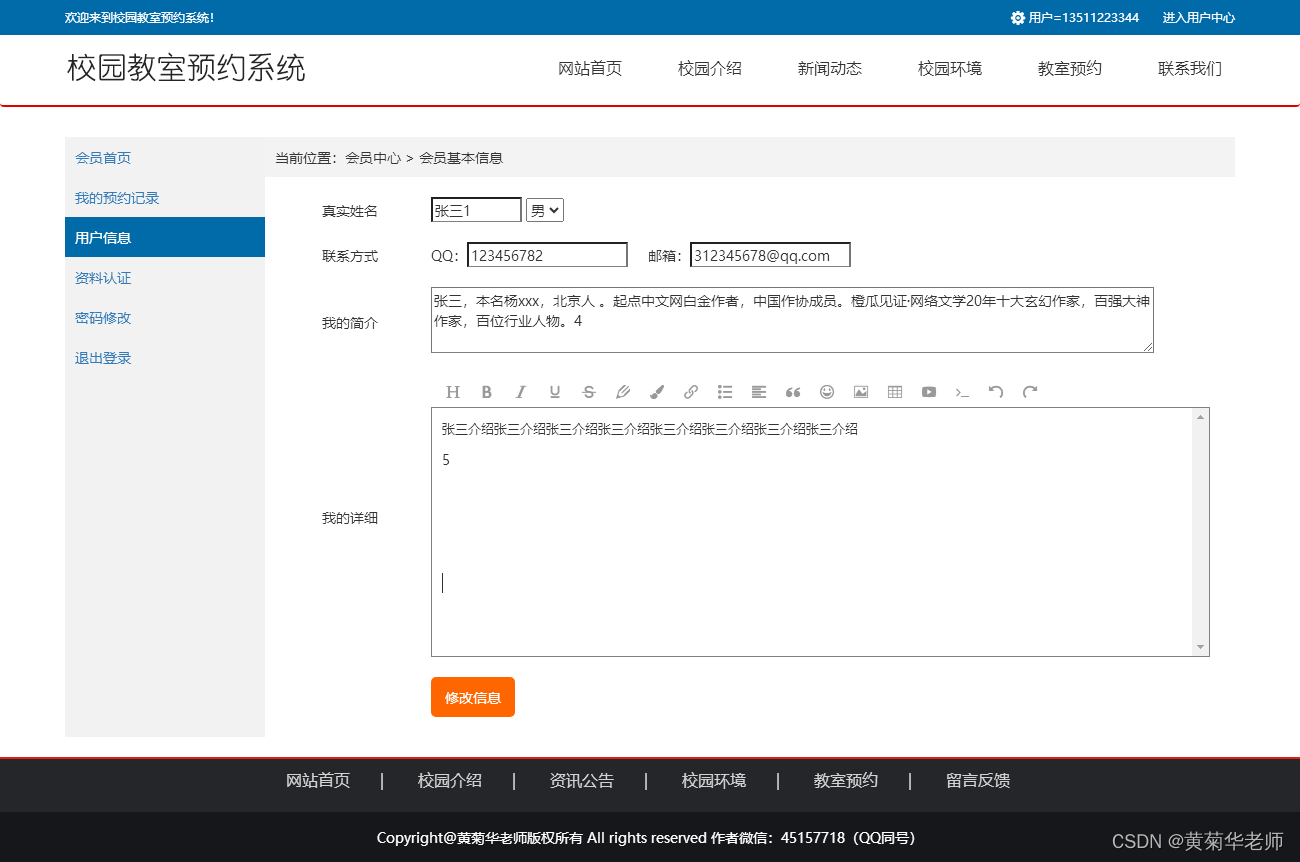The image size is (1300, 862).
Task: Insert an emoji from the editor toolbar
Action: 826,391
